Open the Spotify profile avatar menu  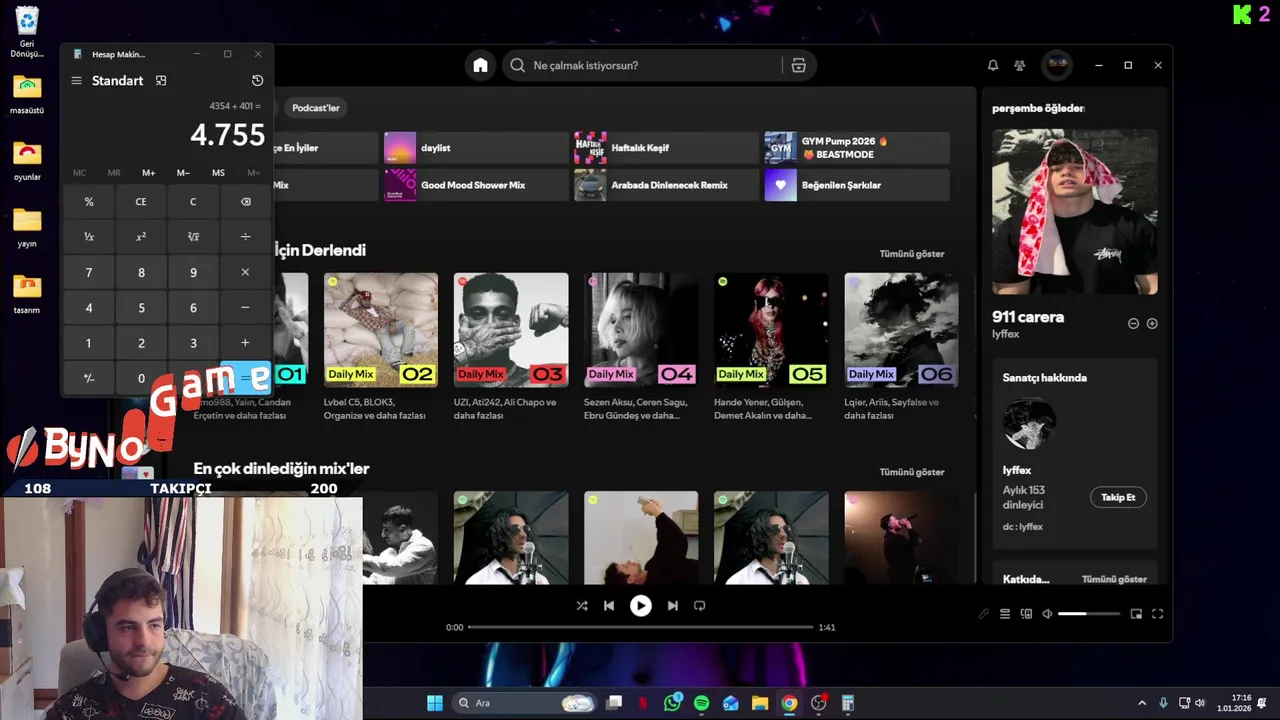[1057, 65]
